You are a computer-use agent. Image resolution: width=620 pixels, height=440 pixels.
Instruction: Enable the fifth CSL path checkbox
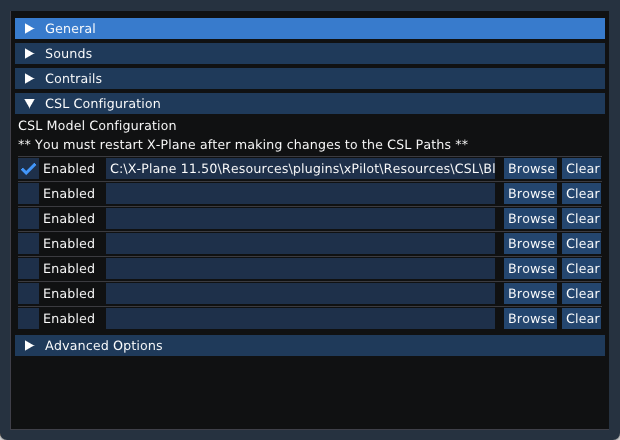(28, 268)
